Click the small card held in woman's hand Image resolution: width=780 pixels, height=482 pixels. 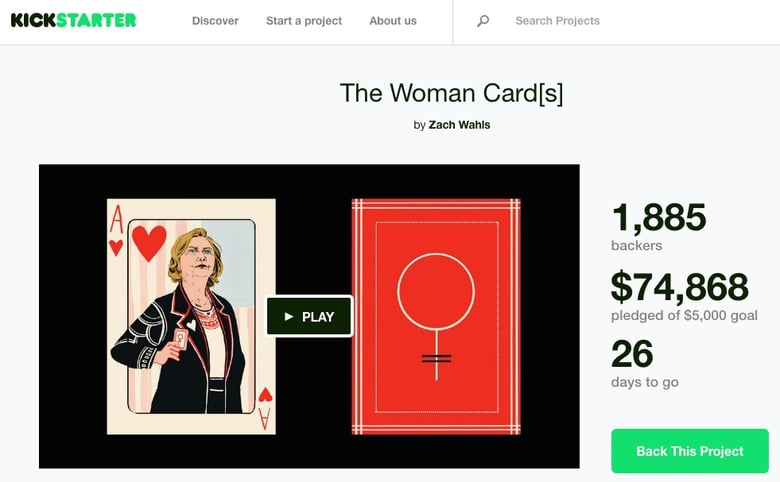click(x=181, y=339)
